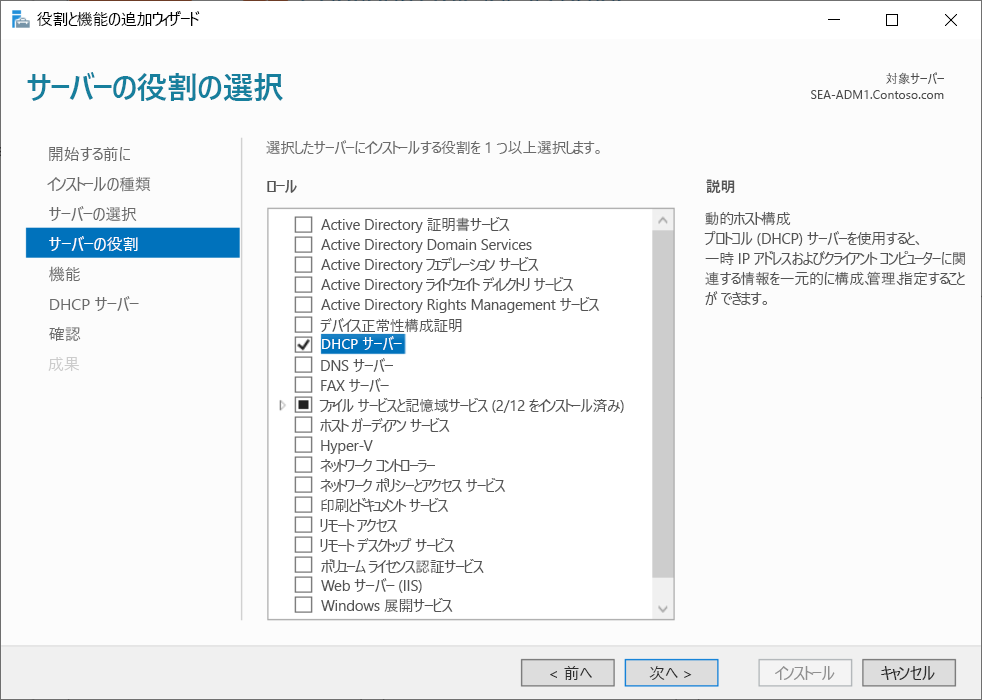
Task: Maximize the wizard window
Action: point(892,20)
